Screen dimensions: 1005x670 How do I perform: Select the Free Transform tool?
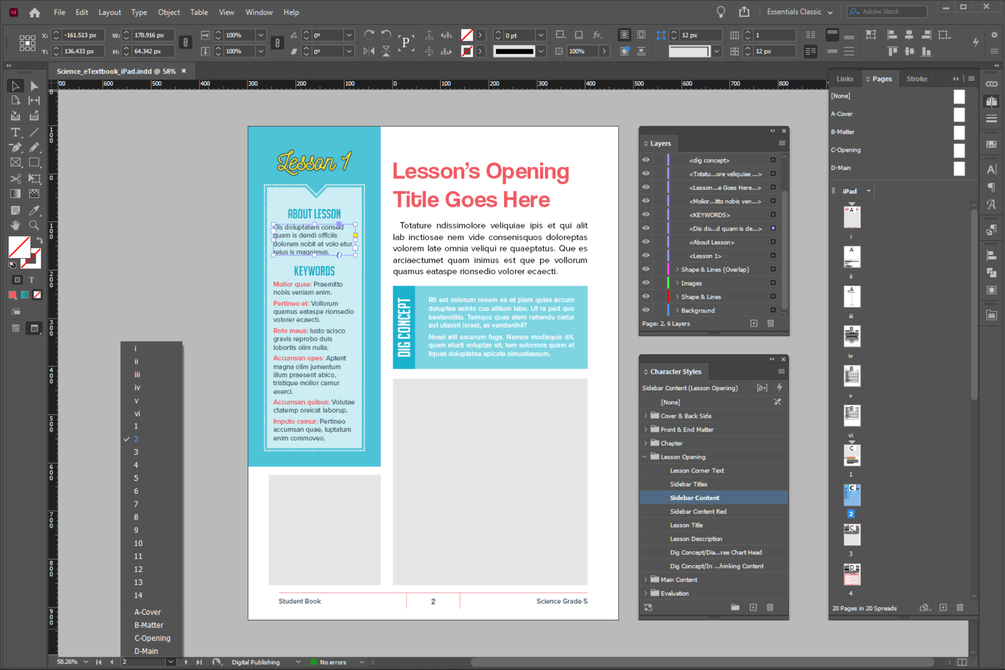tap(34, 179)
